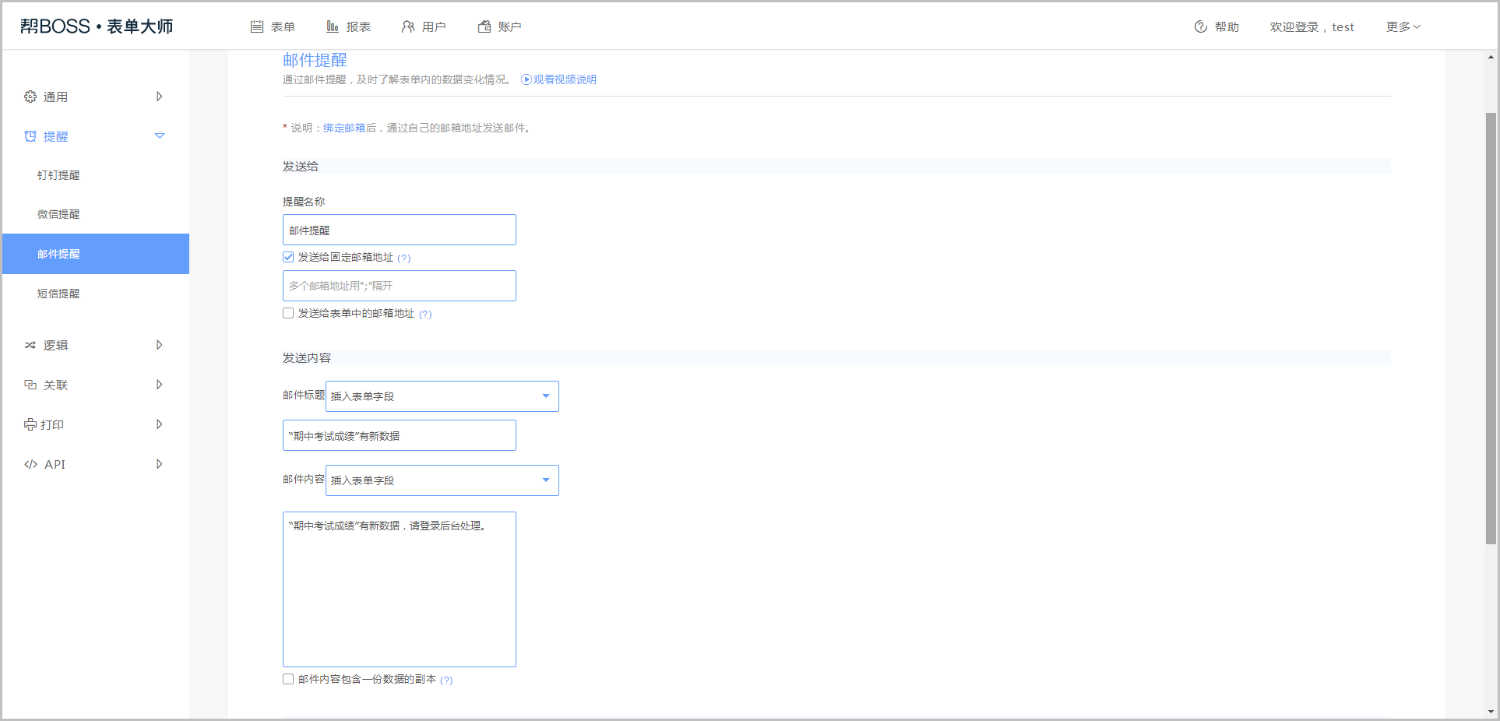Click the 表单 form icon in top navigation

257,27
